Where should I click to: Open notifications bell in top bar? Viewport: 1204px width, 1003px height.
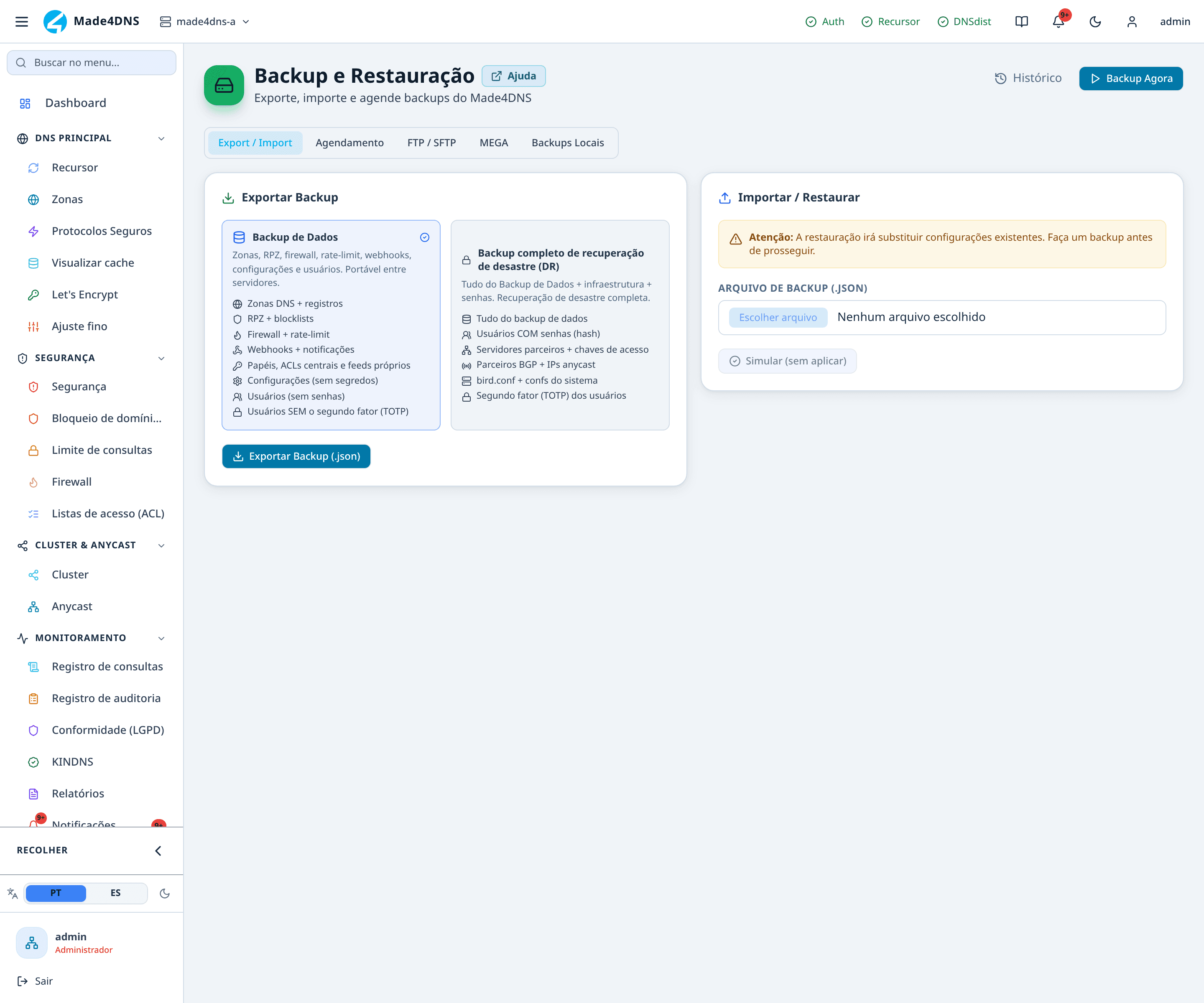pyautogui.click(x=1059, y=22)
